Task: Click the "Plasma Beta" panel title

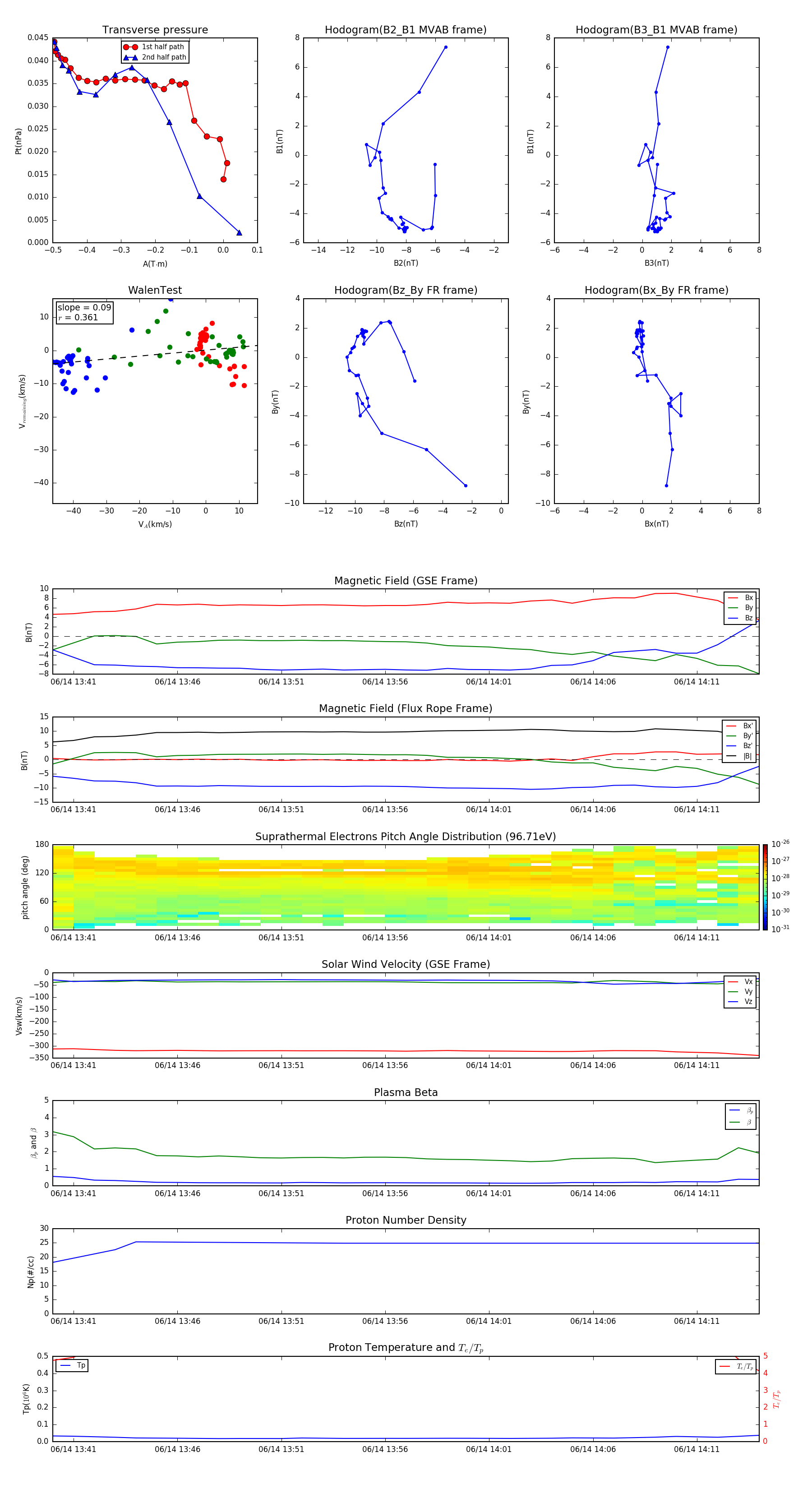Action: (406, 1092)
